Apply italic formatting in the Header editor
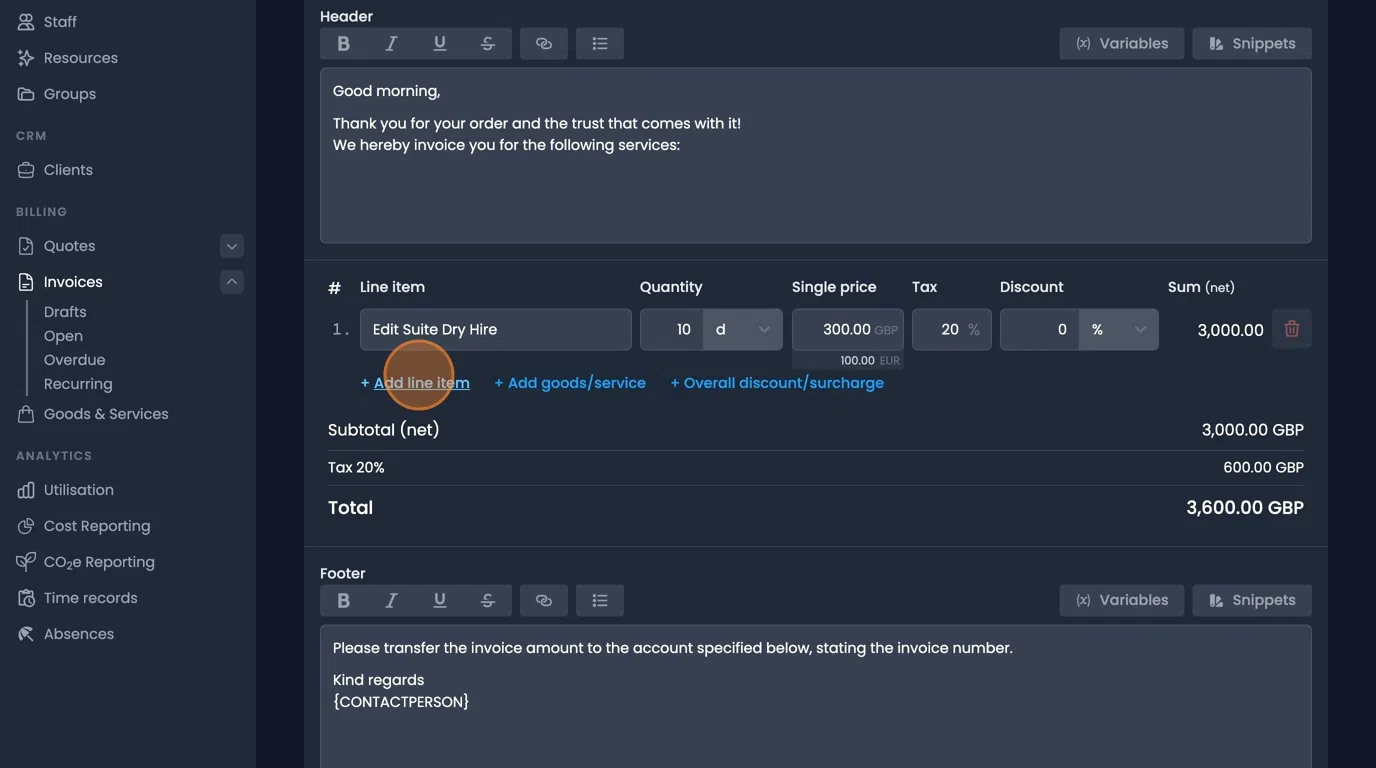1376x768 pixels. [x=391, y=43]
